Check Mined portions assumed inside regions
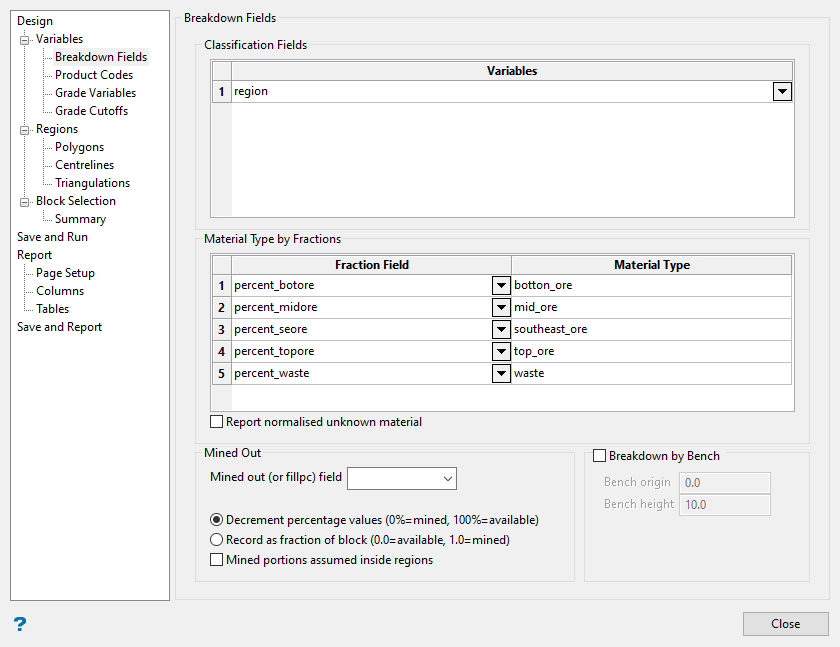This screenshot has height=647, width=840. coord(217,561)
